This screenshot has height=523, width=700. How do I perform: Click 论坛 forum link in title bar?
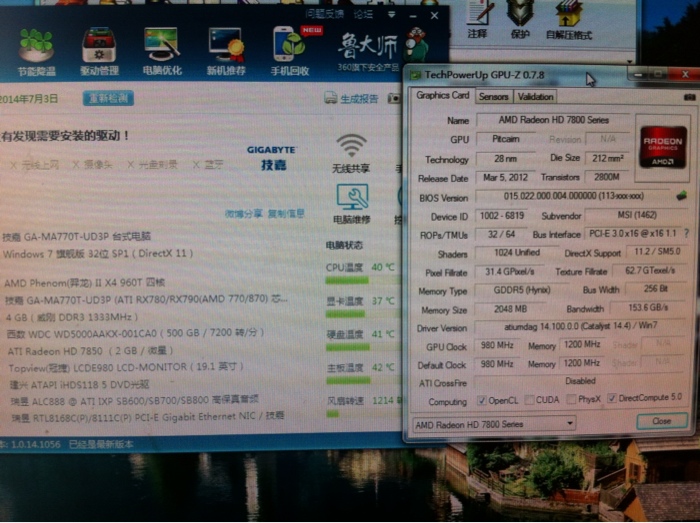363,15
